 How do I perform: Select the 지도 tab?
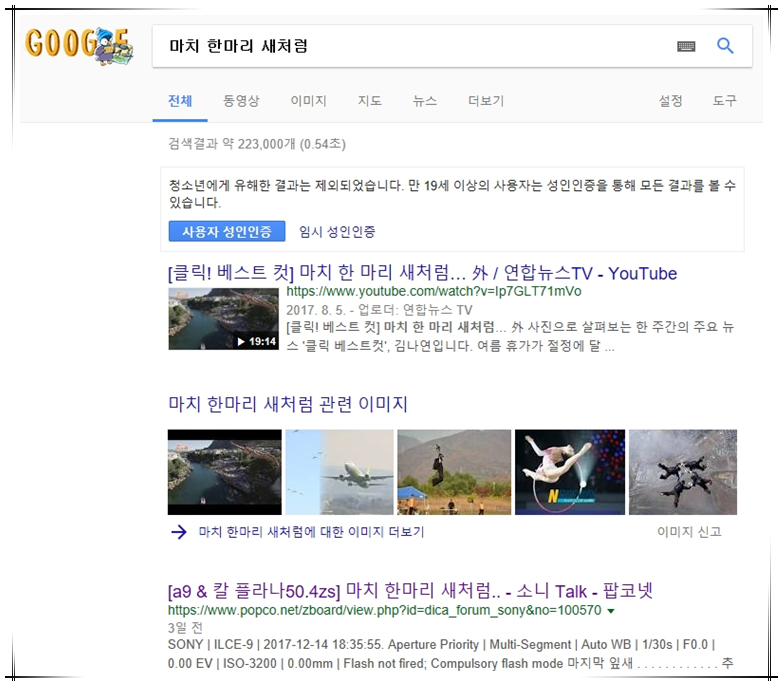(x=369, y=101)
